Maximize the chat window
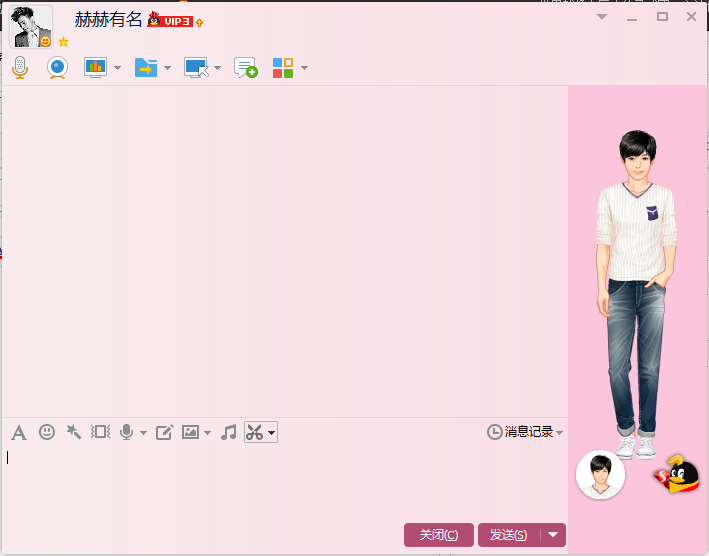Viewport: 709px width, 556px height. click(662, 17)
